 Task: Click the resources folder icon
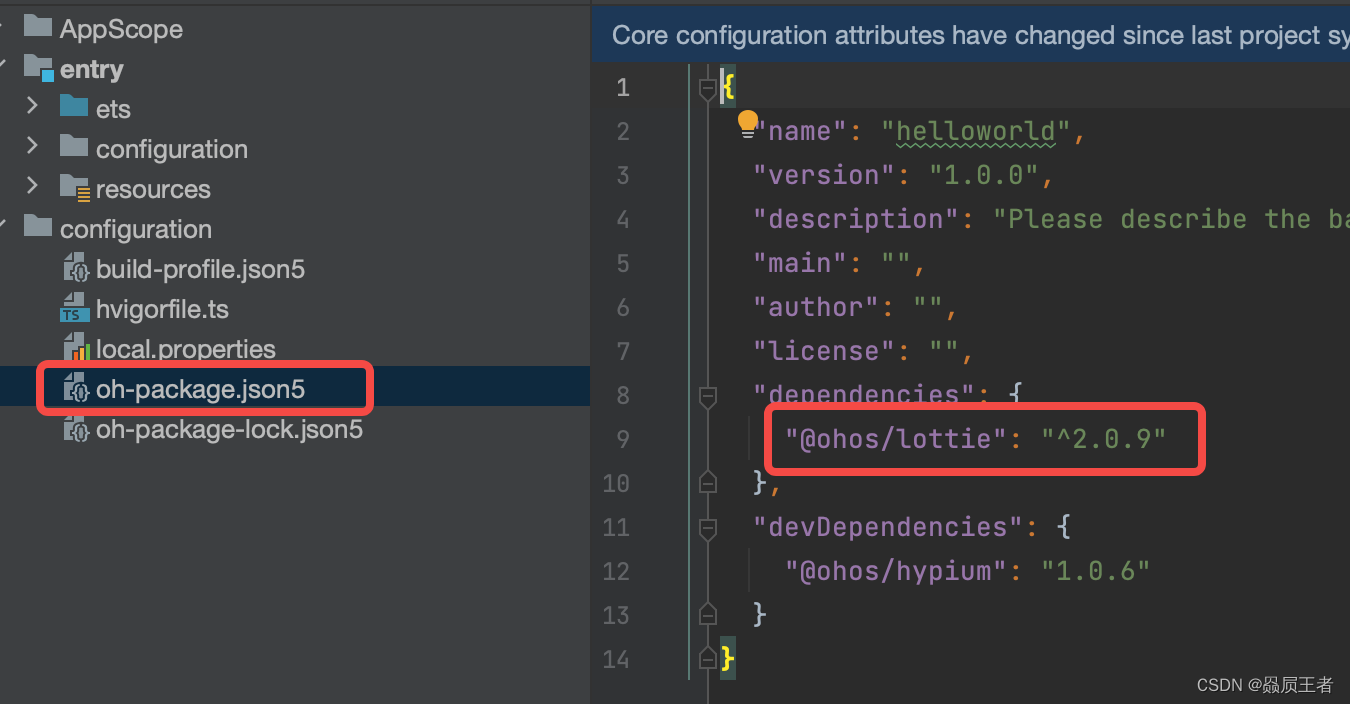[x=75, y=187]
